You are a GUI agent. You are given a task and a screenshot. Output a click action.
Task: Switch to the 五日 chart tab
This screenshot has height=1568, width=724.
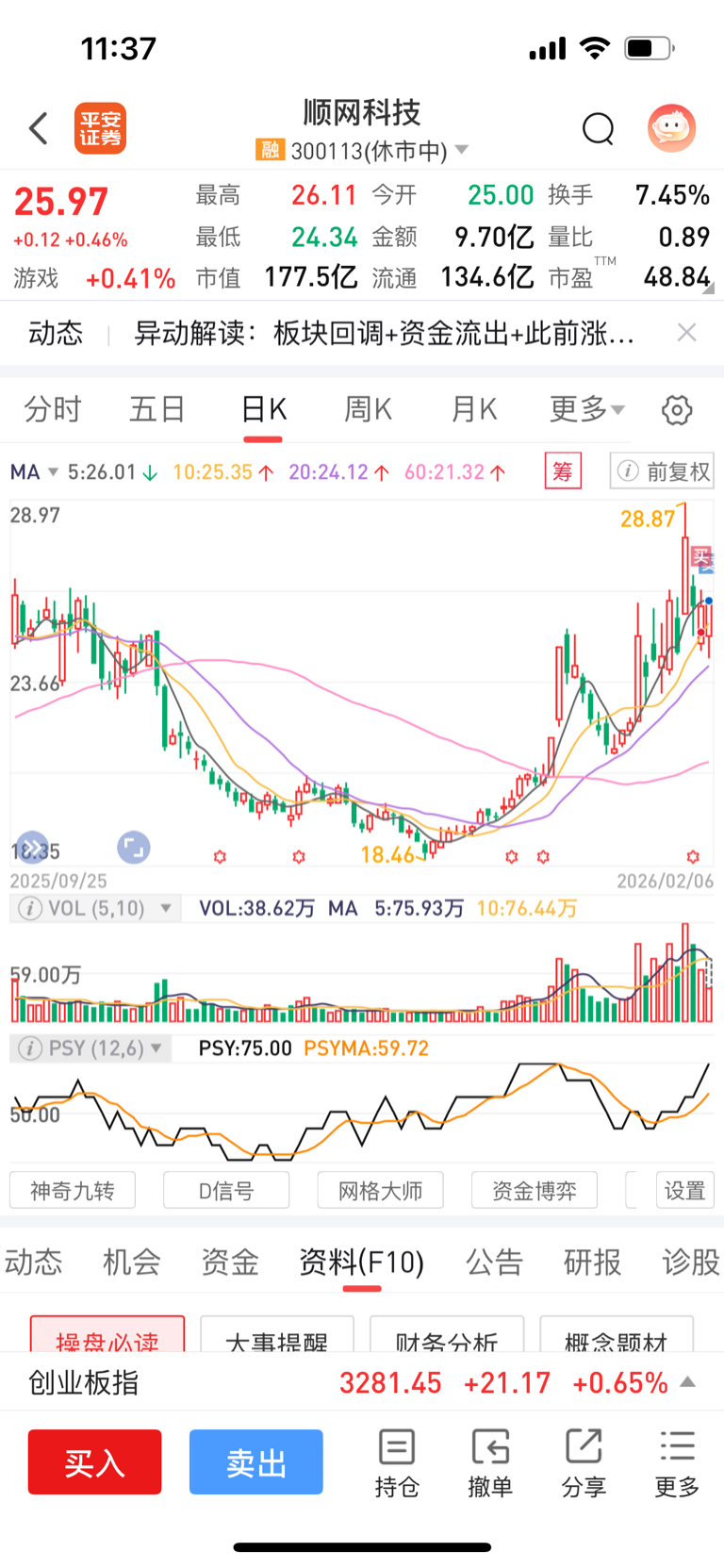[157, 409]
